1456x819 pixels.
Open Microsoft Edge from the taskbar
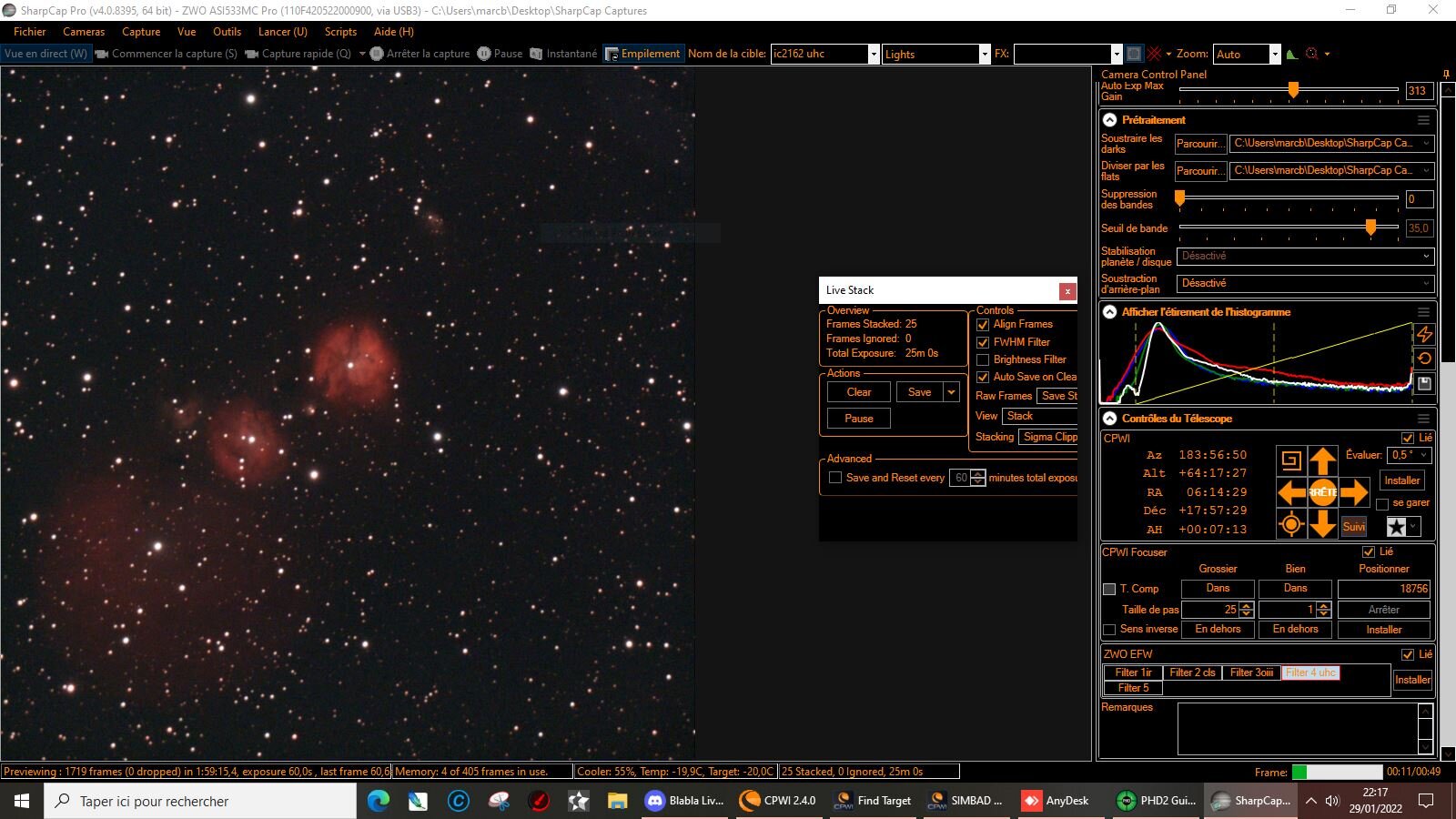378,801
